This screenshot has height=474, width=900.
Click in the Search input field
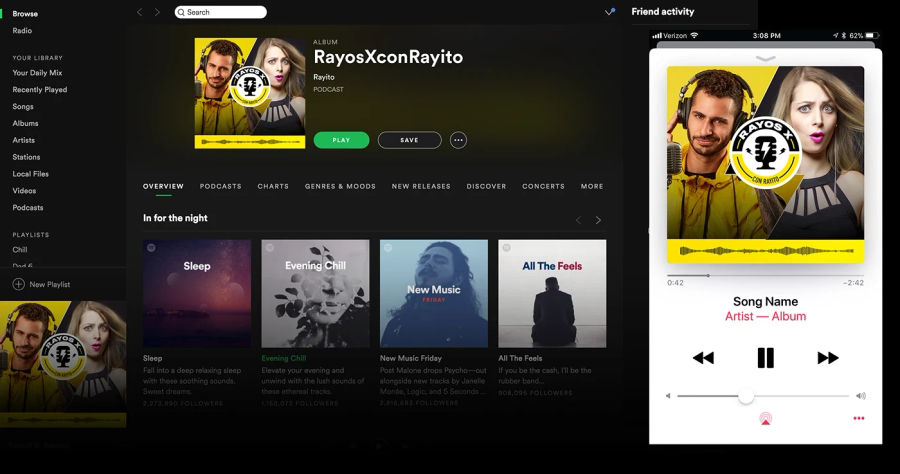click(221, 12)
